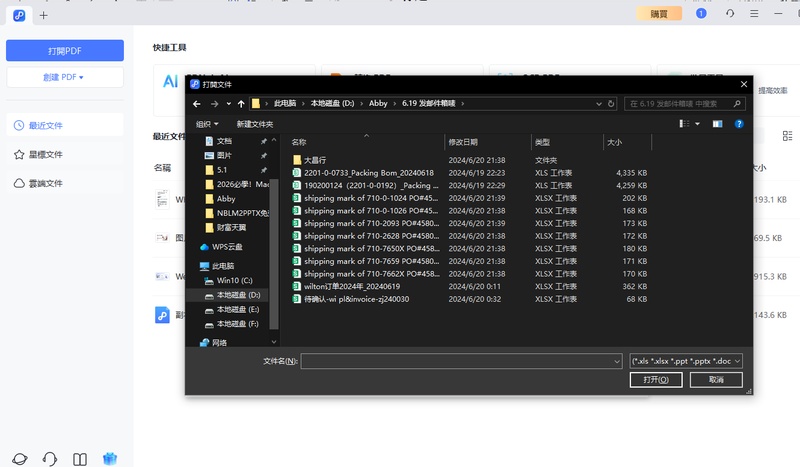Viewport: 800px width, 467px height.
Task: Click the gift box icon at bottom left
Action: click(x=110, y=459)
